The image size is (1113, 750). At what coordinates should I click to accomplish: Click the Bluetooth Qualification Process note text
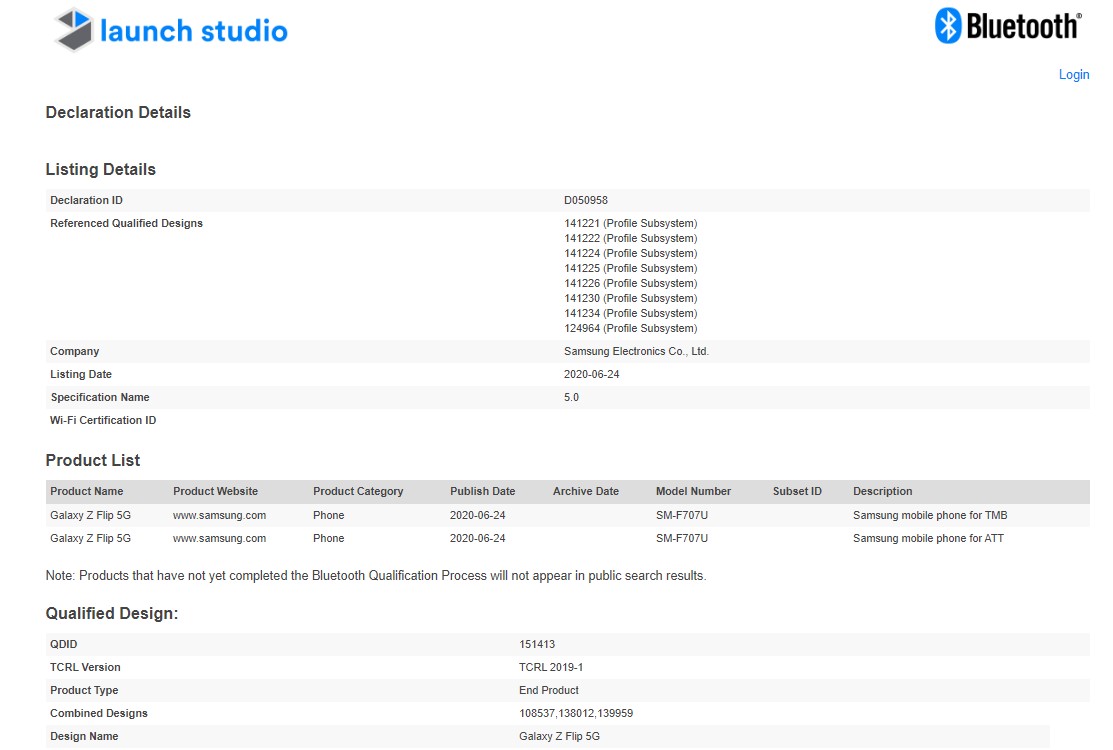point(376,575)
